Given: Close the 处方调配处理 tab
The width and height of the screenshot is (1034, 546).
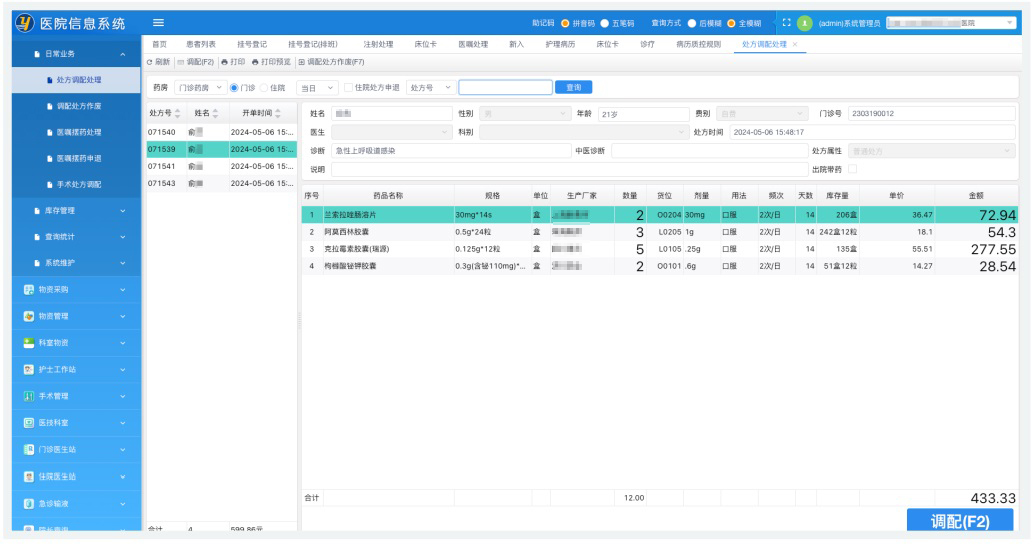Looking at the screenshot, I should coord(795,44).
